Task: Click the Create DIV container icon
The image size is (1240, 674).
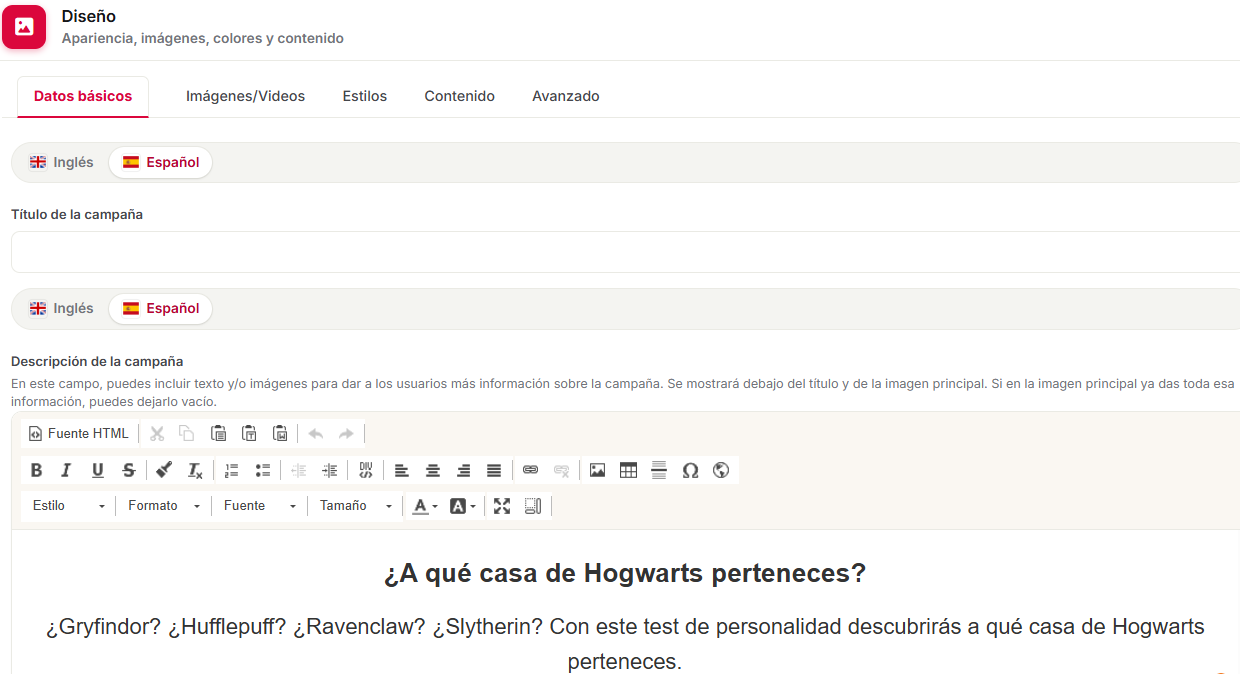Action: pyautogui.click(x=366, y=470)
